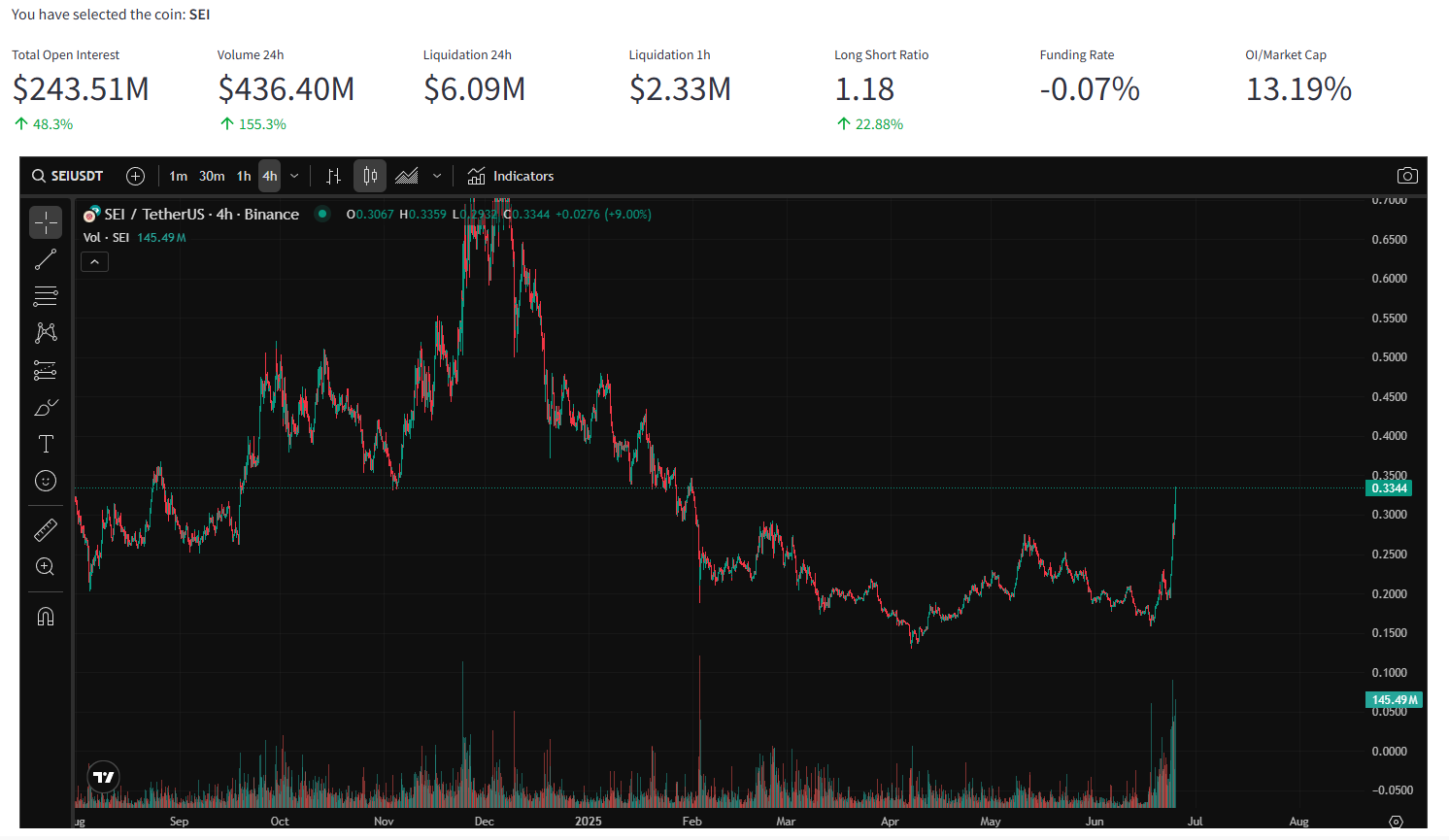Image resolution: width=1449 pixels, height=840 pixels.
Task: Select the Measure ruler tool
Action: click(x=46, y=530)
